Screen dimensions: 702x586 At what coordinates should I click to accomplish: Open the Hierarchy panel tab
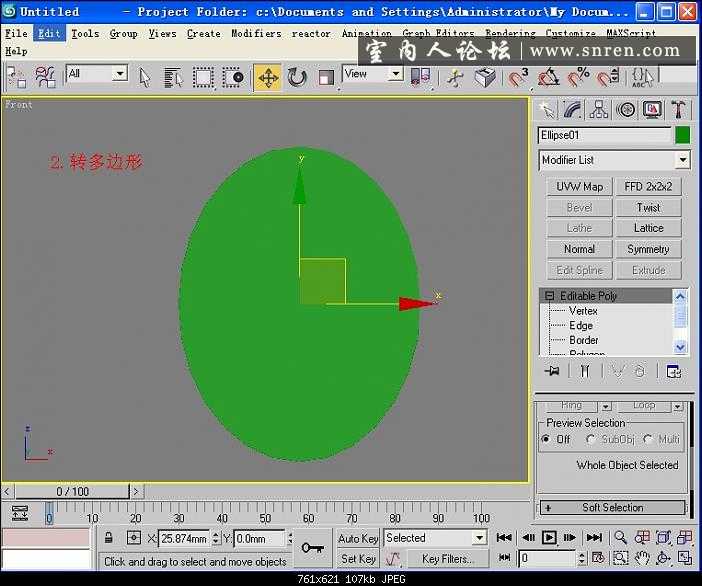(600, 110)
